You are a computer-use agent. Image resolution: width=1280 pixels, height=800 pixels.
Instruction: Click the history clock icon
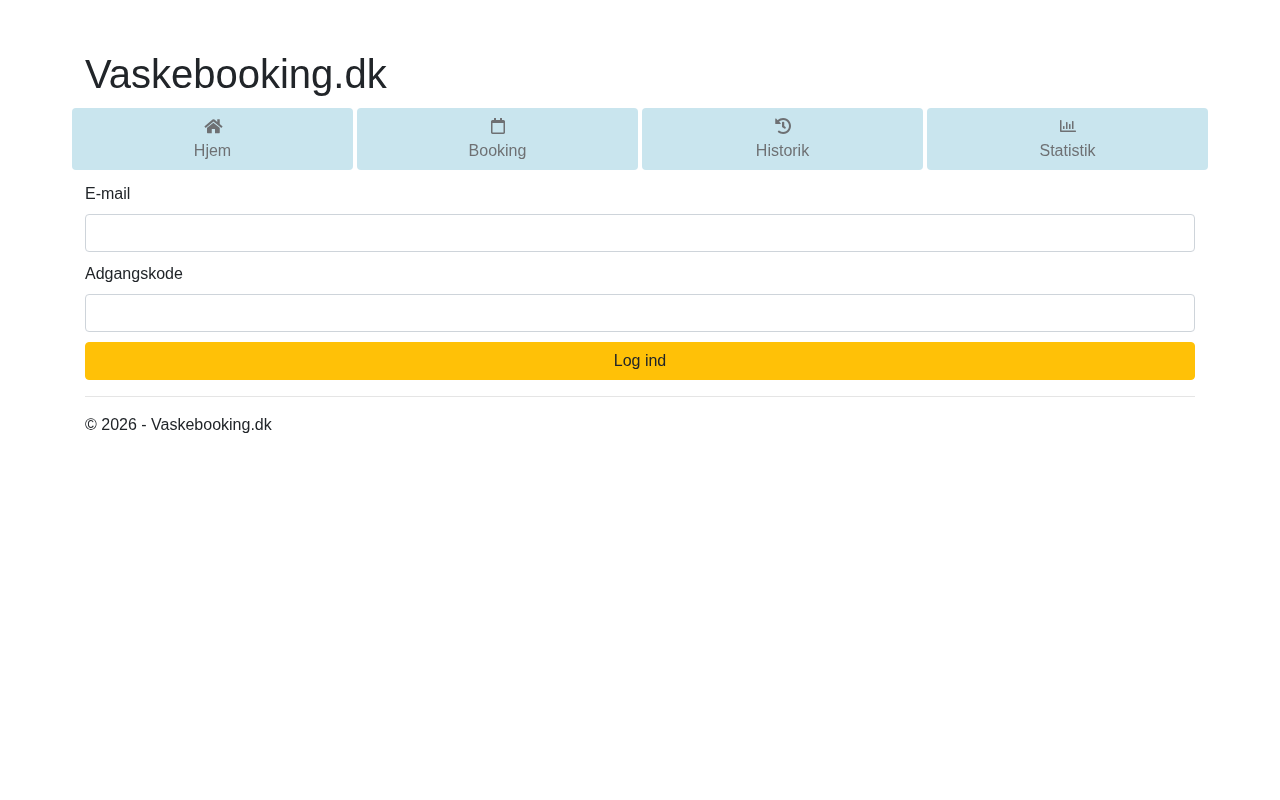(783, 126)
